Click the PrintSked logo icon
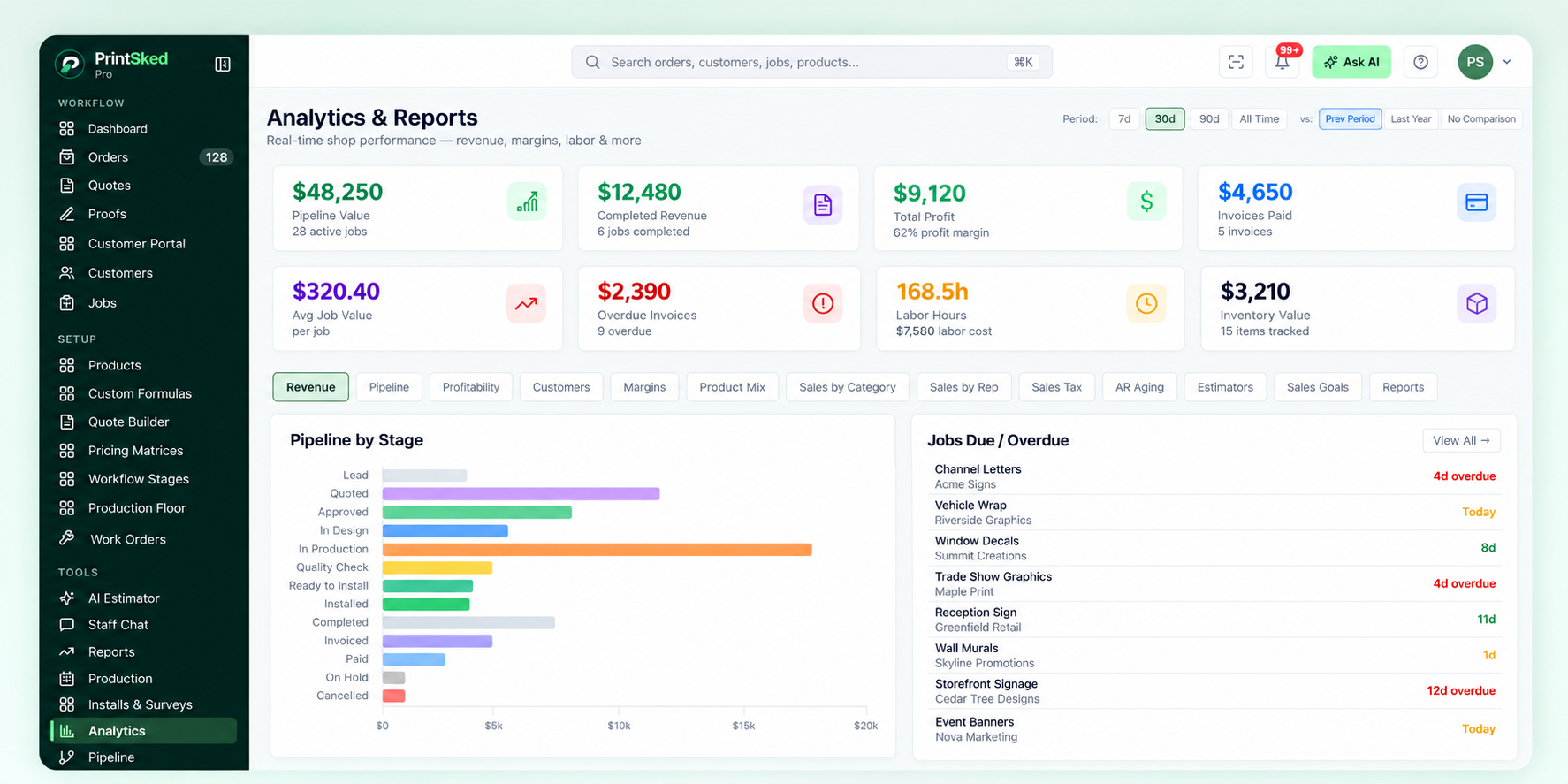Screen dimensions: 1568x784 (70, 64)
